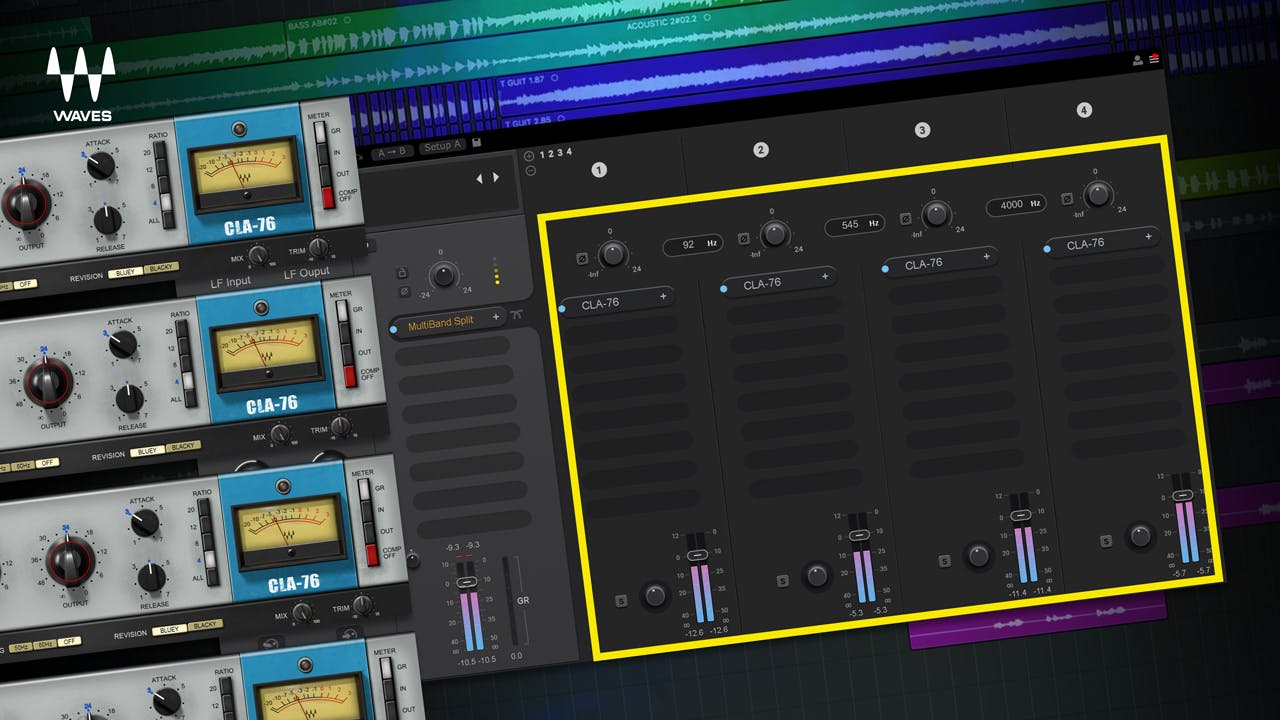Click the A to B compare button
Viewport: 1280px width, 720px height.
tap(394, 151)
